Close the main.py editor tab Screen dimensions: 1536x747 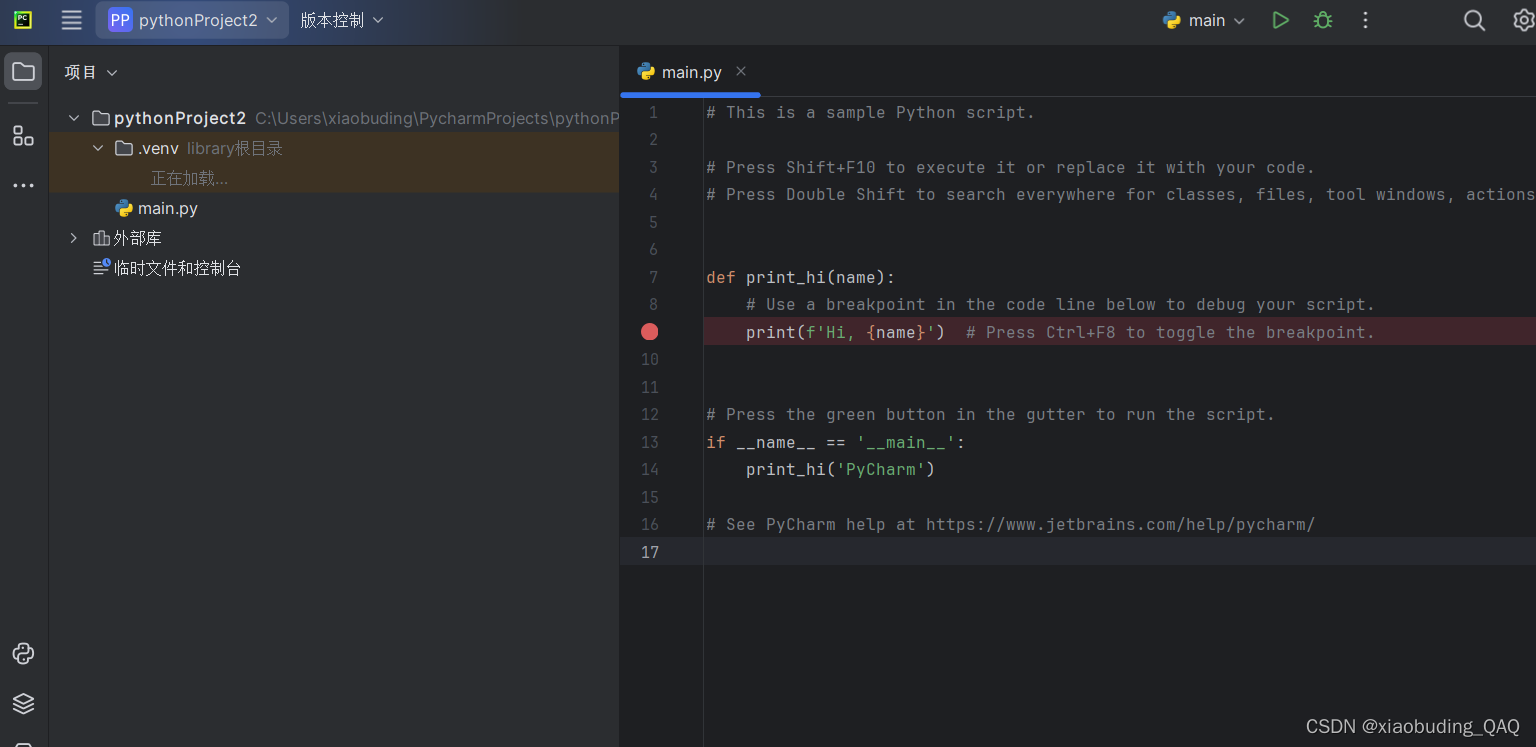point(741,71)
